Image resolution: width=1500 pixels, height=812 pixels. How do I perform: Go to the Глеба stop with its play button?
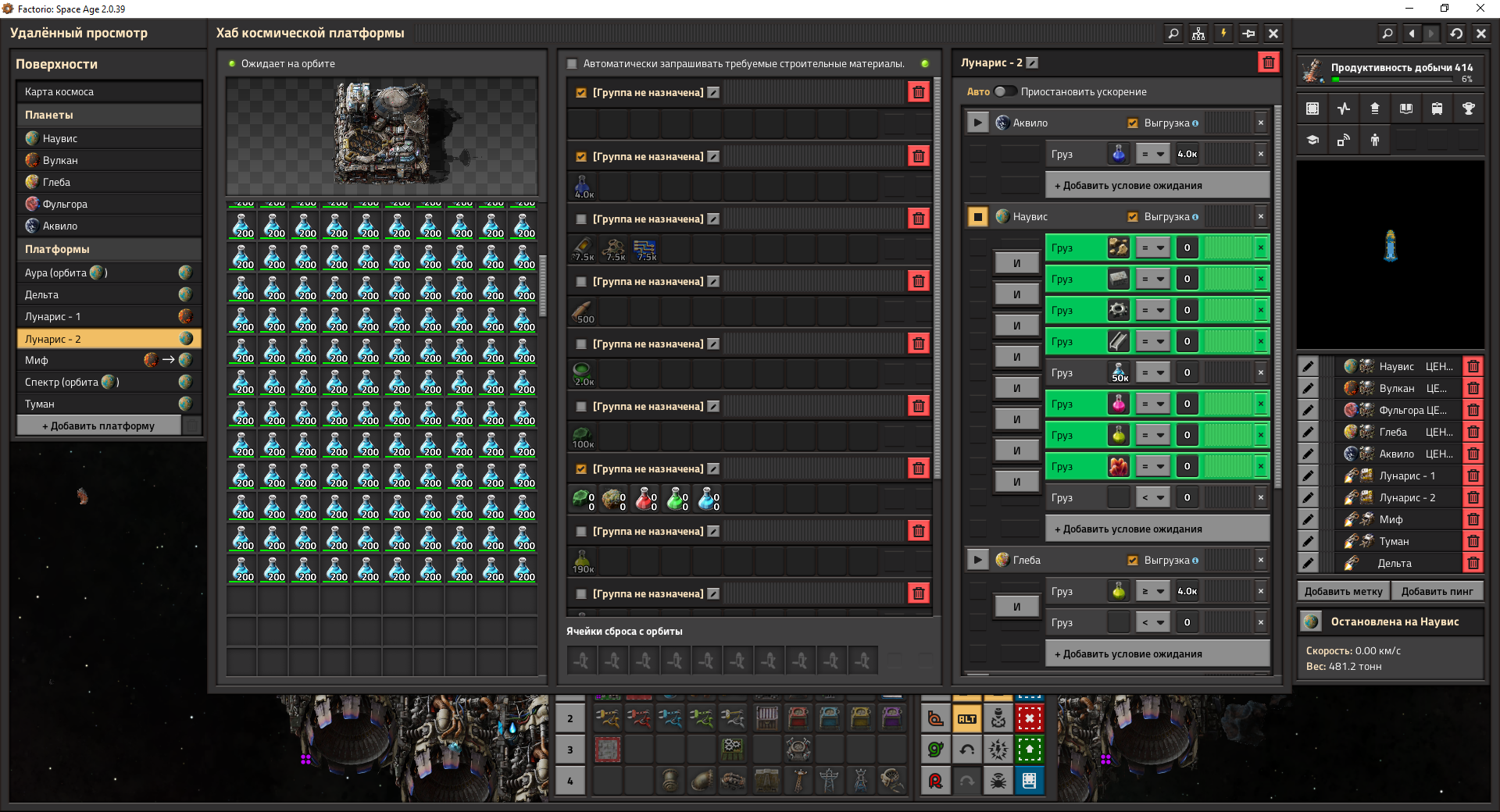977,560
